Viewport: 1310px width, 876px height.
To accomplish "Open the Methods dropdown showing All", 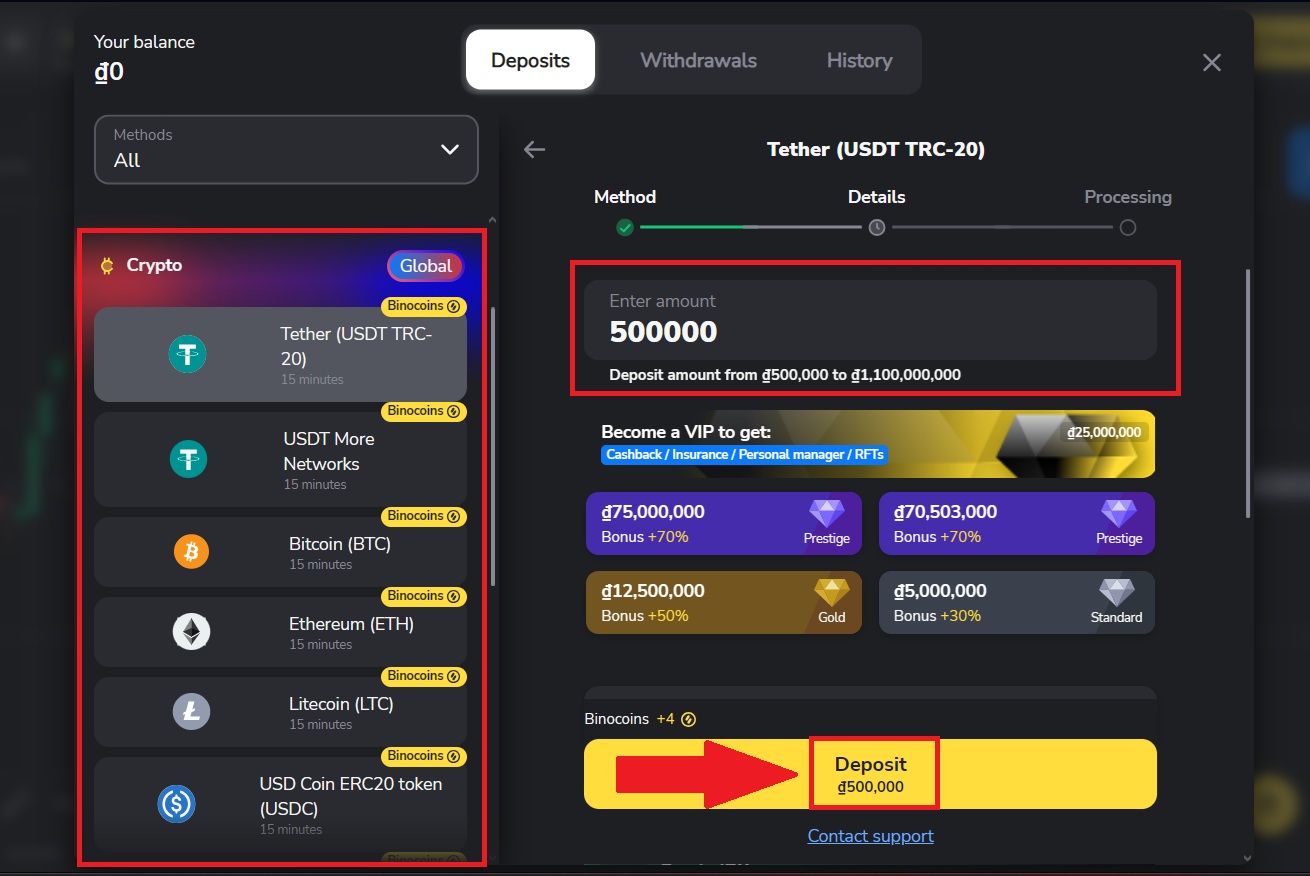I will 286,150.
